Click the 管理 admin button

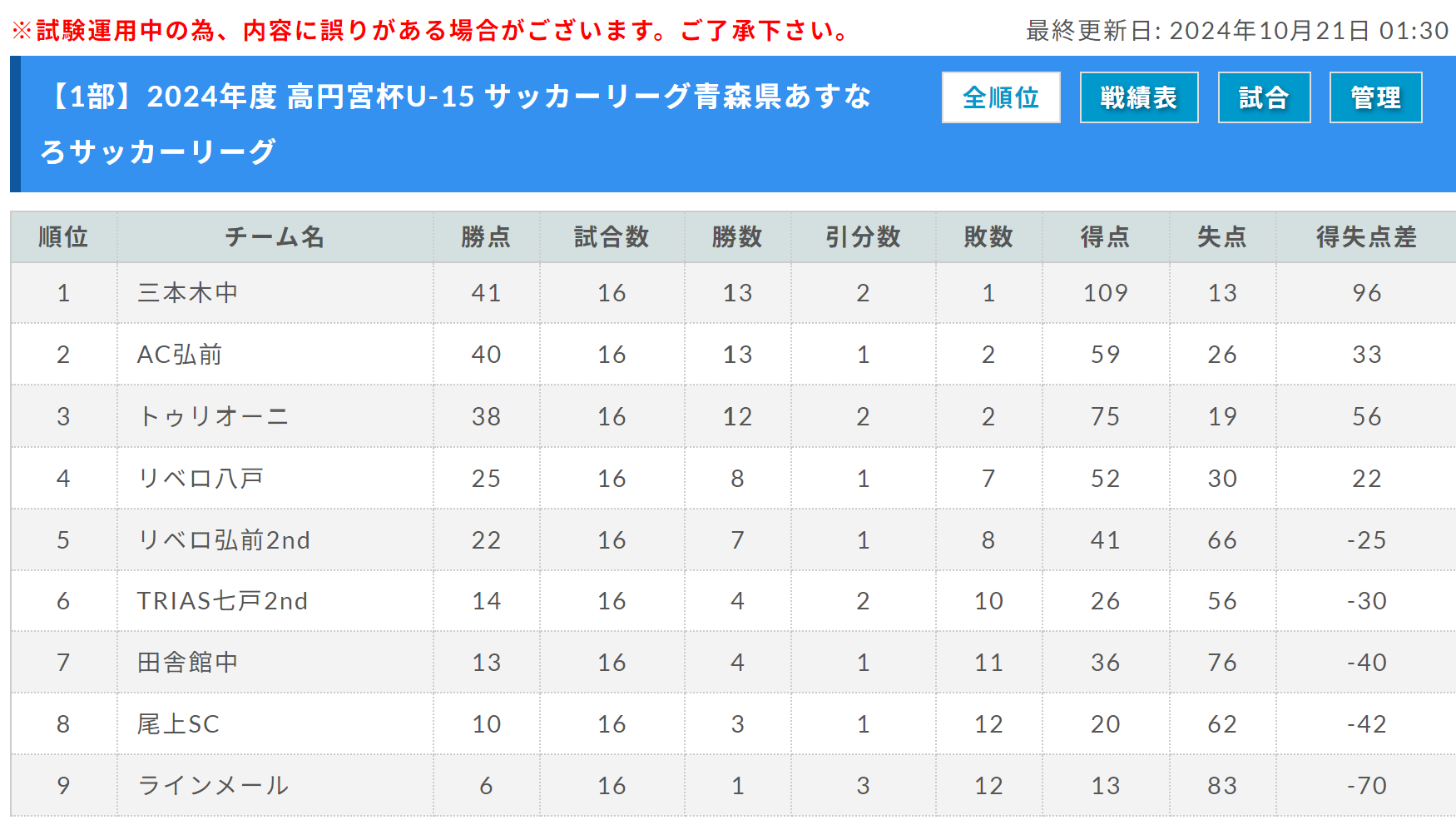(x=1375, y=97)
